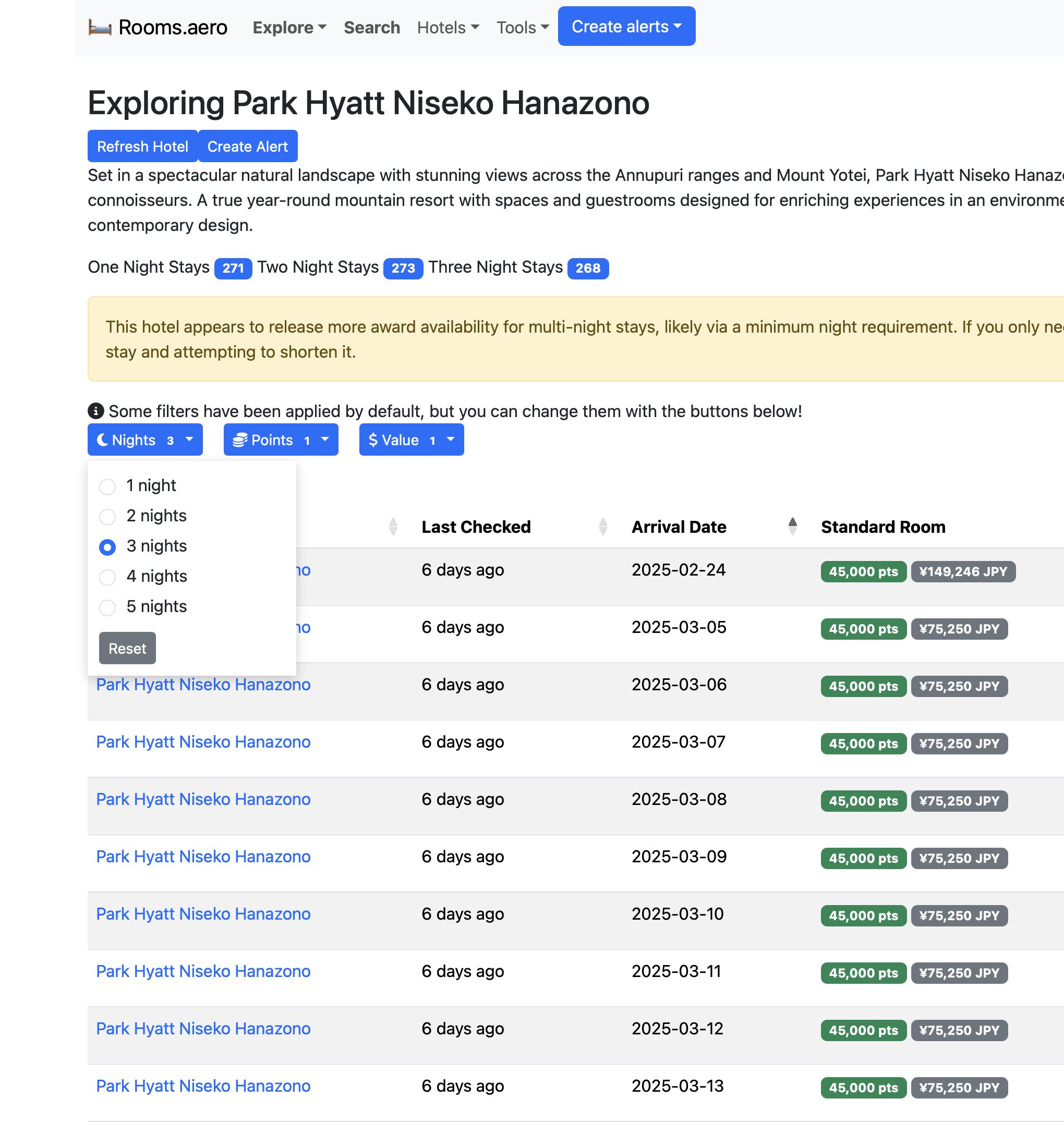Click the page heading Exploring Park Hyatt Niseko Hanazono
The width and height of the screenshot is (1064, 1123).
368,103
